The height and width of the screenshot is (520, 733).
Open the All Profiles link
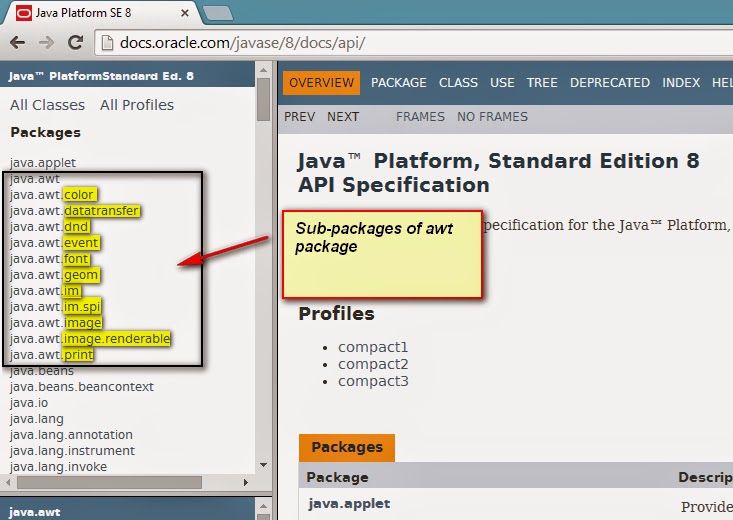(137, 105)
